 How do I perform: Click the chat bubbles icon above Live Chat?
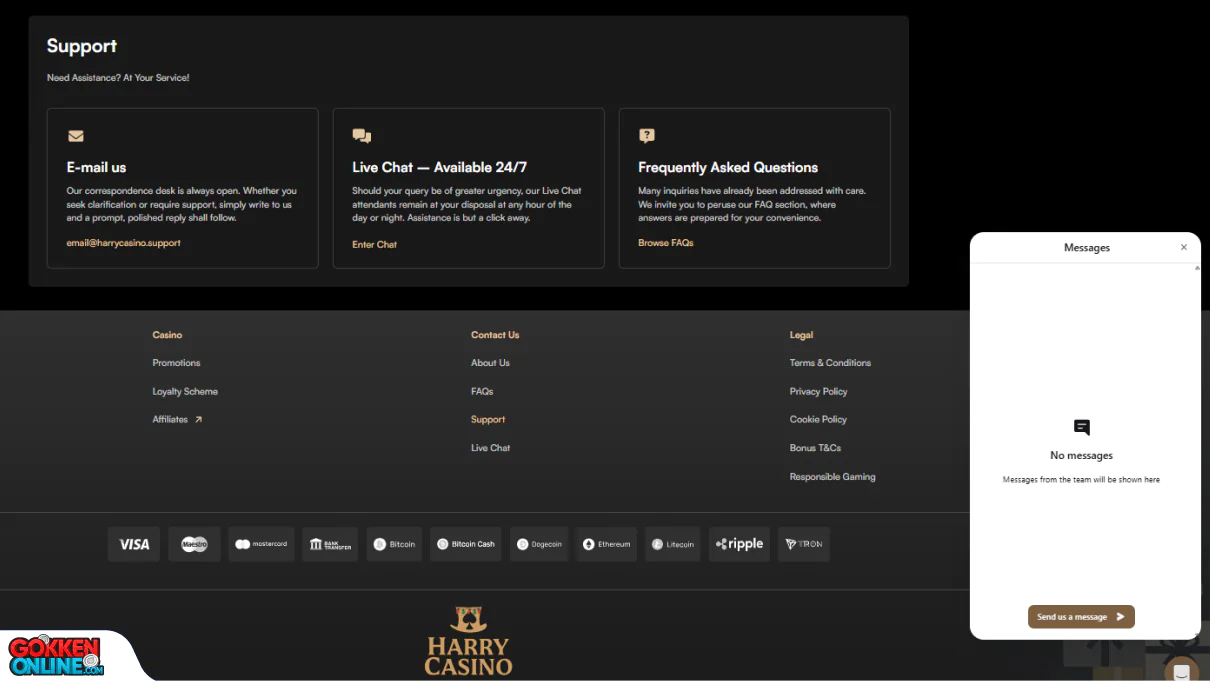pyautogui.click(x=361, y=135)
